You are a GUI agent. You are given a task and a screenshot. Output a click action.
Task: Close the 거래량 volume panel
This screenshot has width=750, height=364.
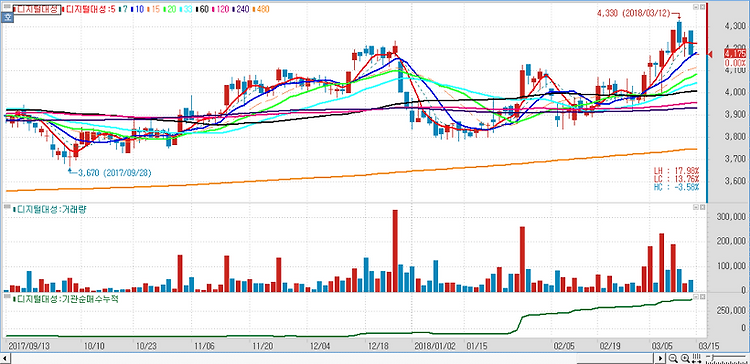coord(703,206)
